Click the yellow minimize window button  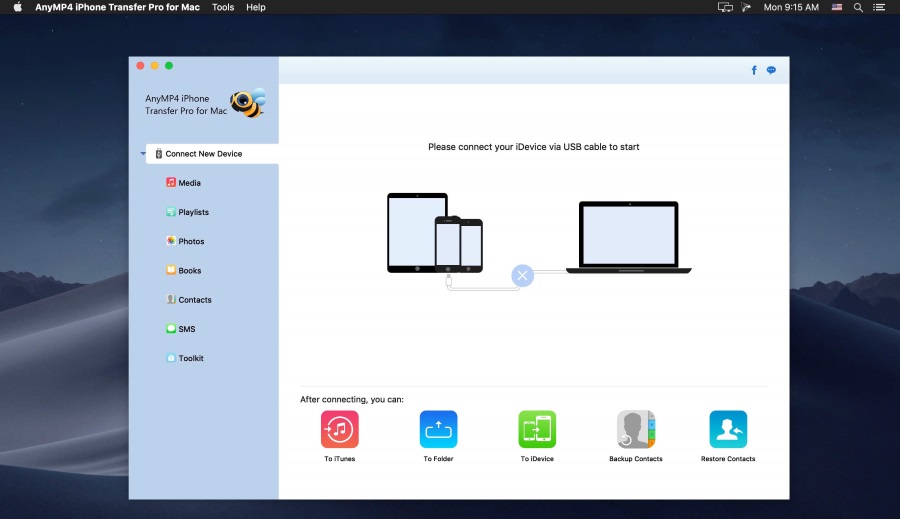(154, 65)
